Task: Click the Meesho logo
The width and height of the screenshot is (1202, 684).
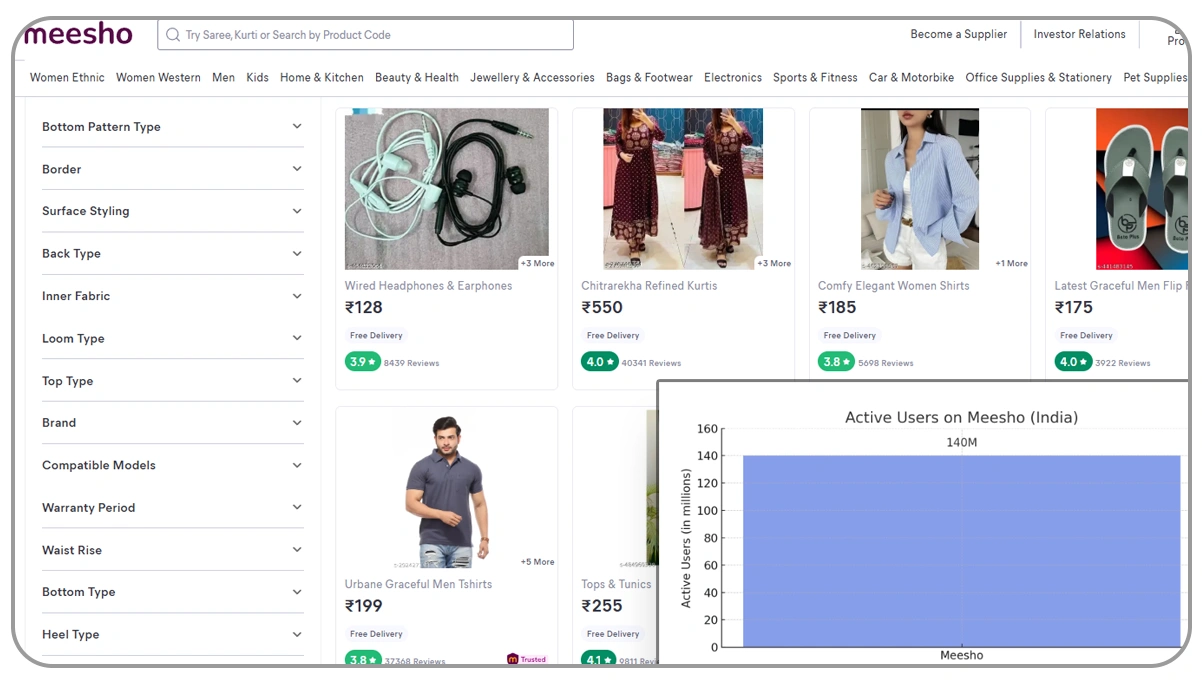Action: point(77,33)
